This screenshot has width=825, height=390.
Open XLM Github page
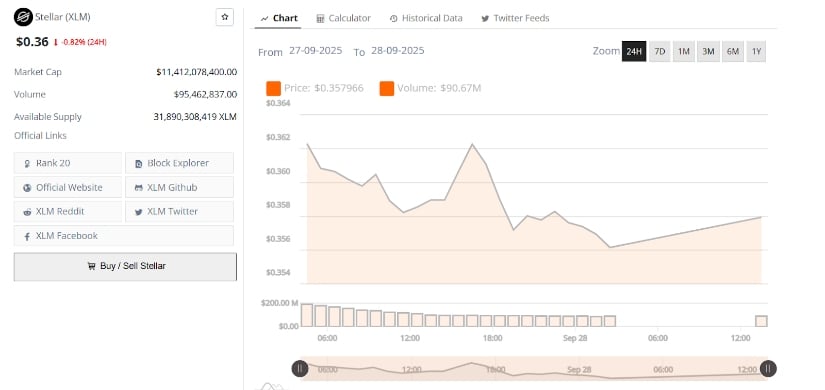[x=179, y=187]
